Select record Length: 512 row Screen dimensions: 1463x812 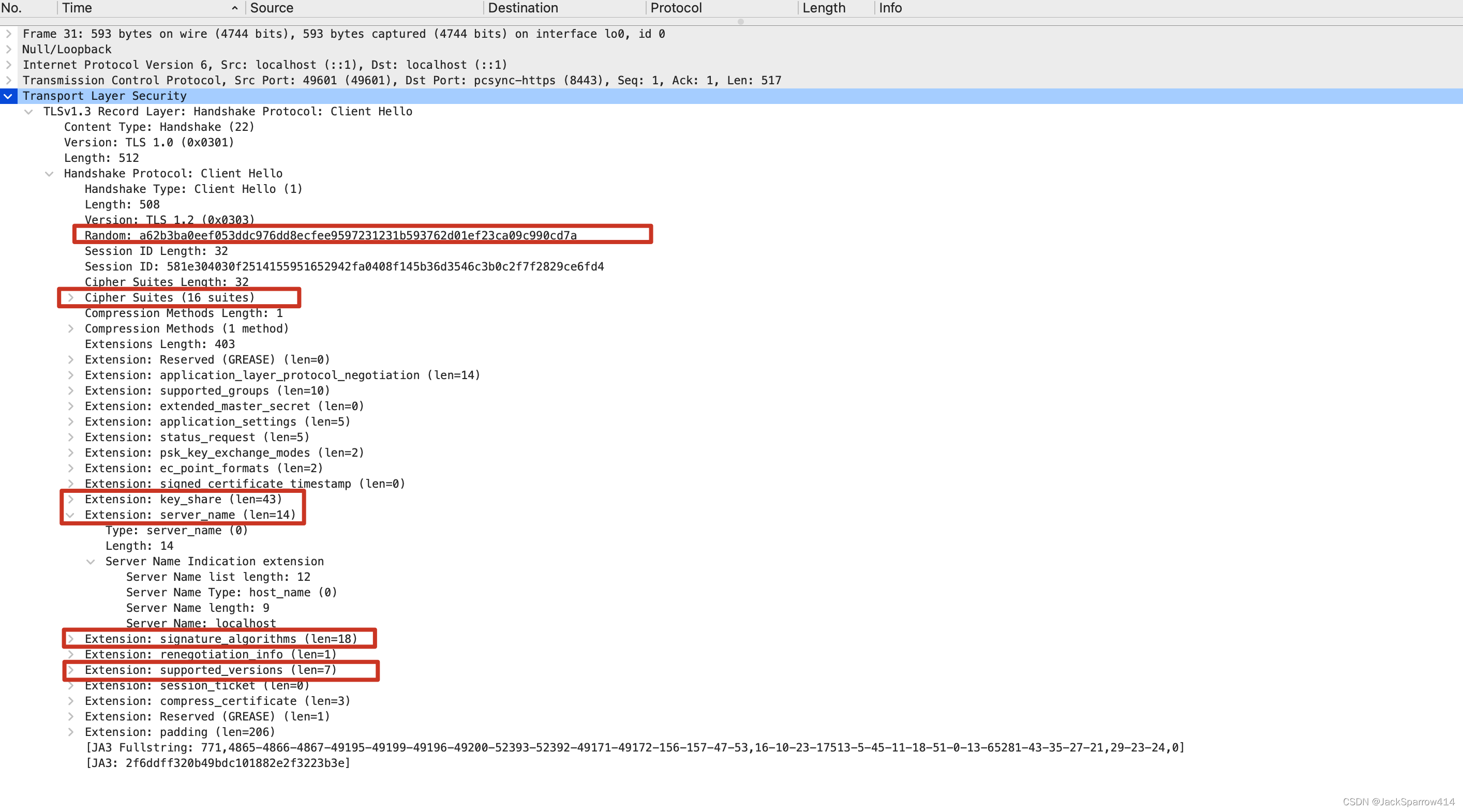pyautogui.click(x=101, y=158)
